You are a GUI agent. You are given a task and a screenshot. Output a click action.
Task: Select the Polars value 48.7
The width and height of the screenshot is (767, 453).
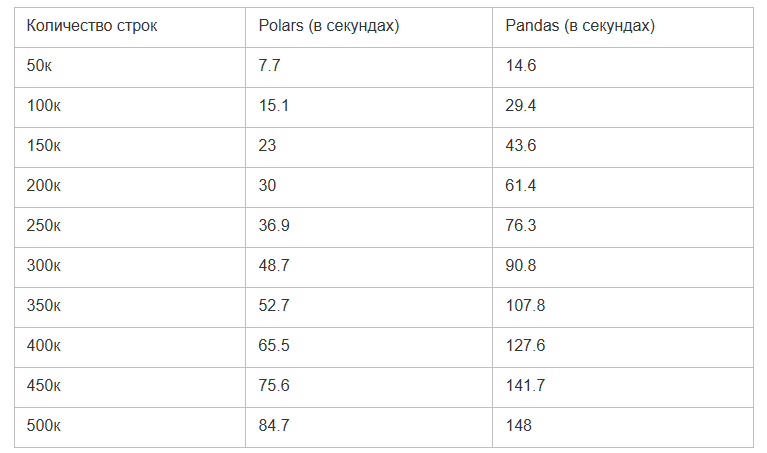[x=274, y=266]
